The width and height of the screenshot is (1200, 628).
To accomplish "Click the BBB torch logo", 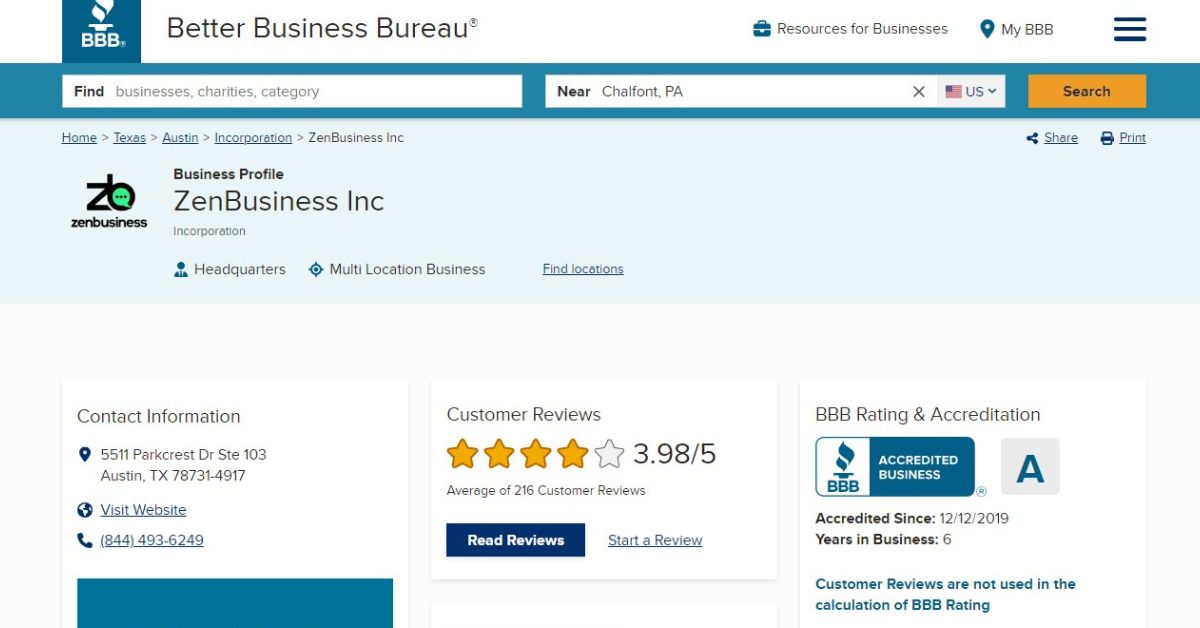I will click(x=101, y=30).
